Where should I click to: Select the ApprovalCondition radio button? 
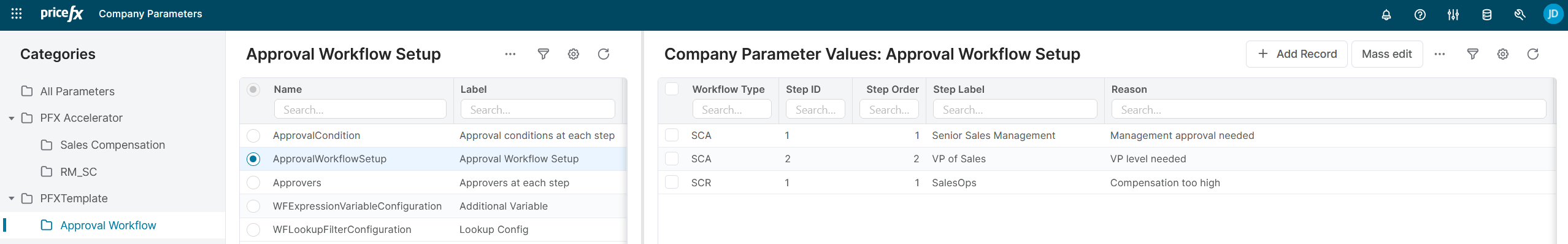253,135
